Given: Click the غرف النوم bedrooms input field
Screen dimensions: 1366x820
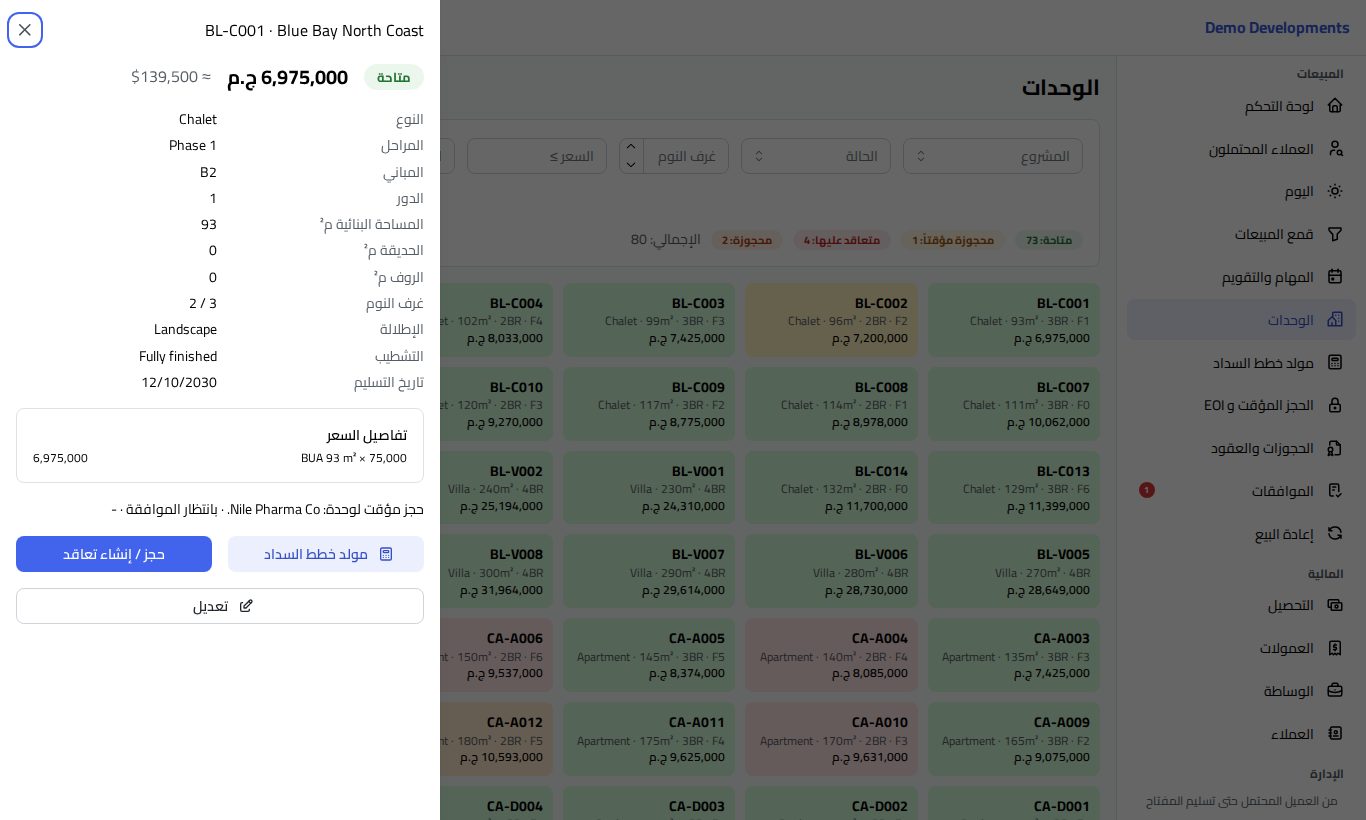Looking at the screenshot, I should click(686, 156).
